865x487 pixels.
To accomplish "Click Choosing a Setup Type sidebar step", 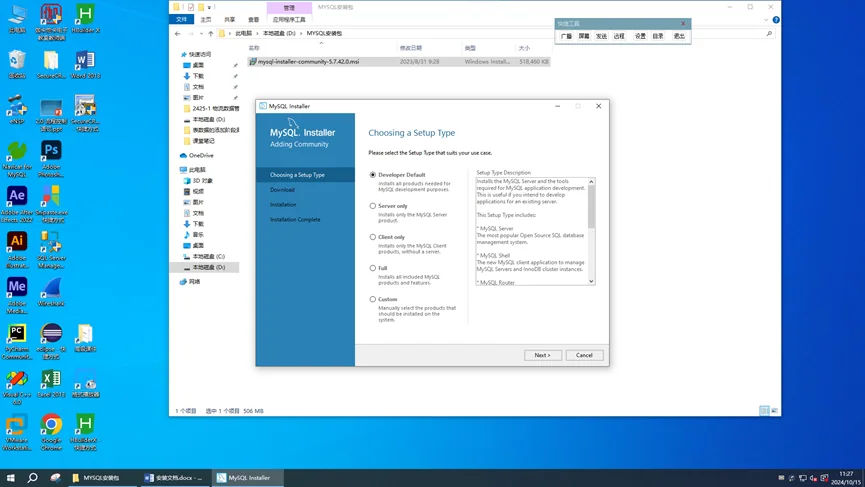I will click(x=297, y=175).
